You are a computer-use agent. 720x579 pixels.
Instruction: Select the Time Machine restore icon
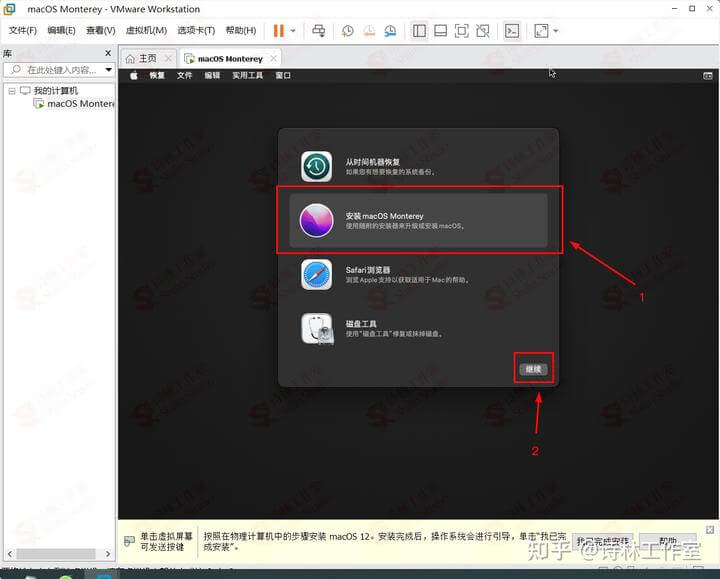316,166
